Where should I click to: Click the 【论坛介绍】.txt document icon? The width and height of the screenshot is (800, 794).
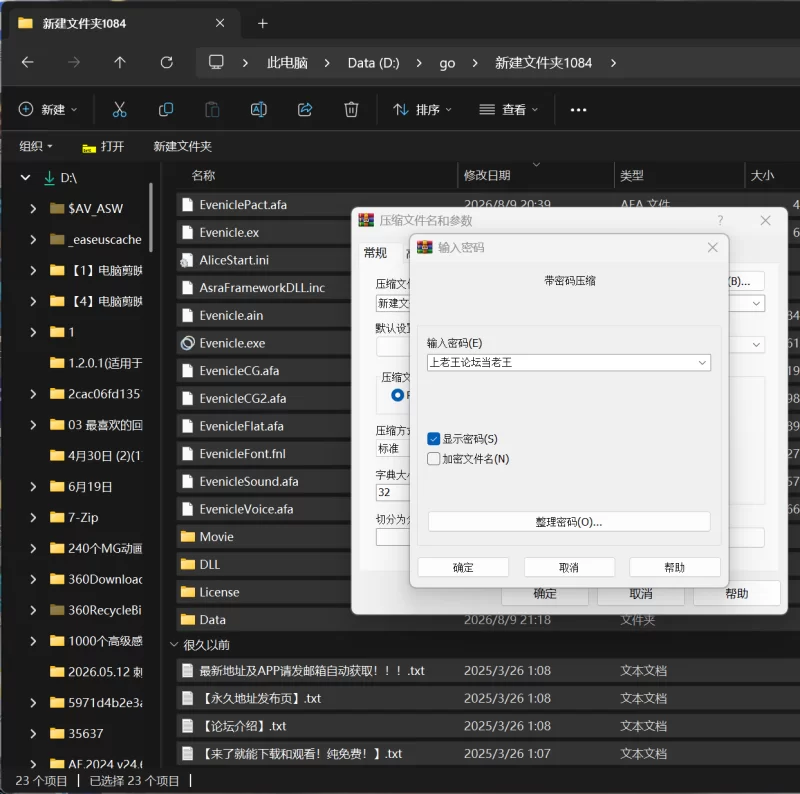[187, 726]
